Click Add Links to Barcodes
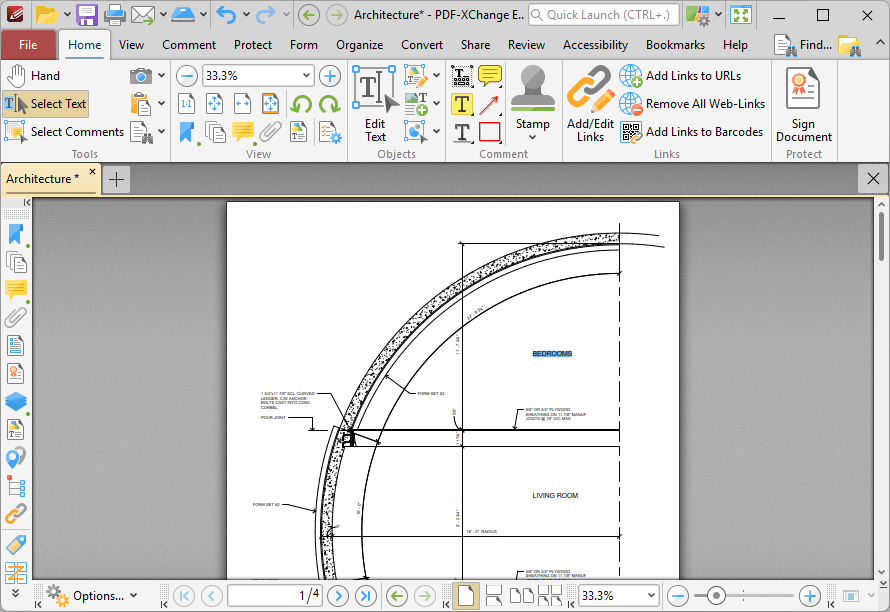Screen dimensions: 890x612 point(691,132)
